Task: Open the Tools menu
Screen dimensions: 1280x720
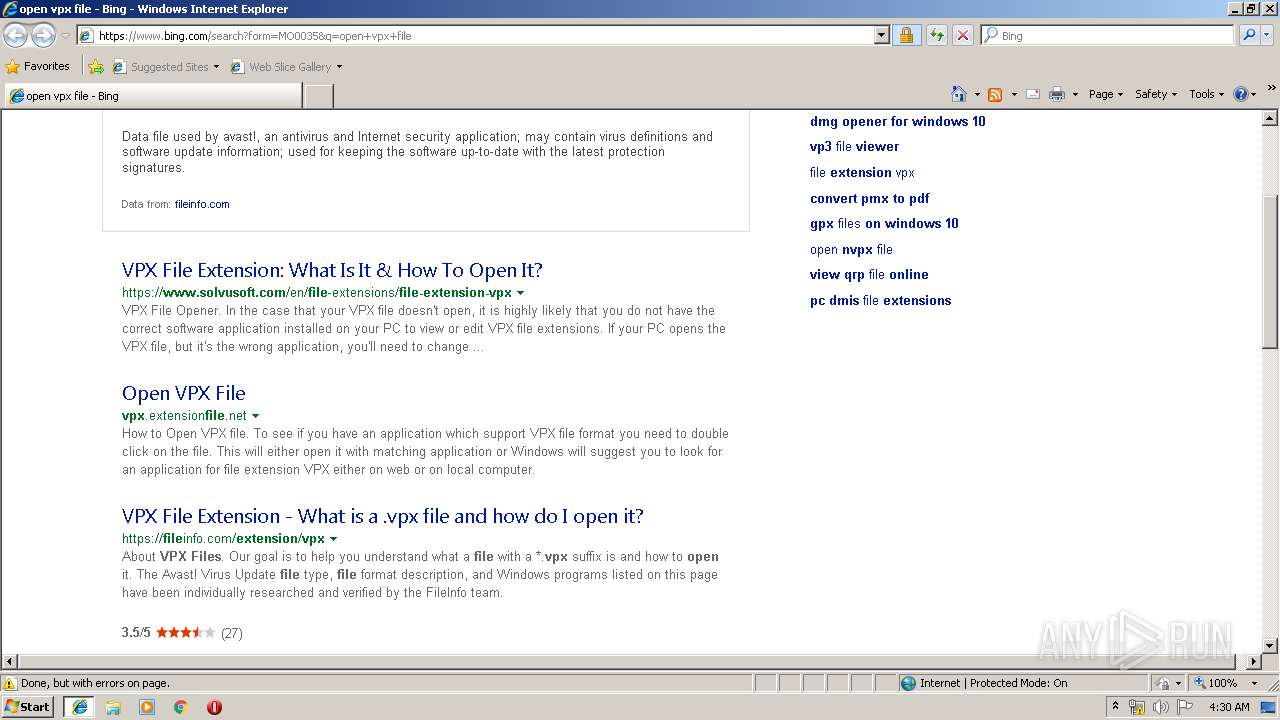Action: click(x=1206, y=94)
